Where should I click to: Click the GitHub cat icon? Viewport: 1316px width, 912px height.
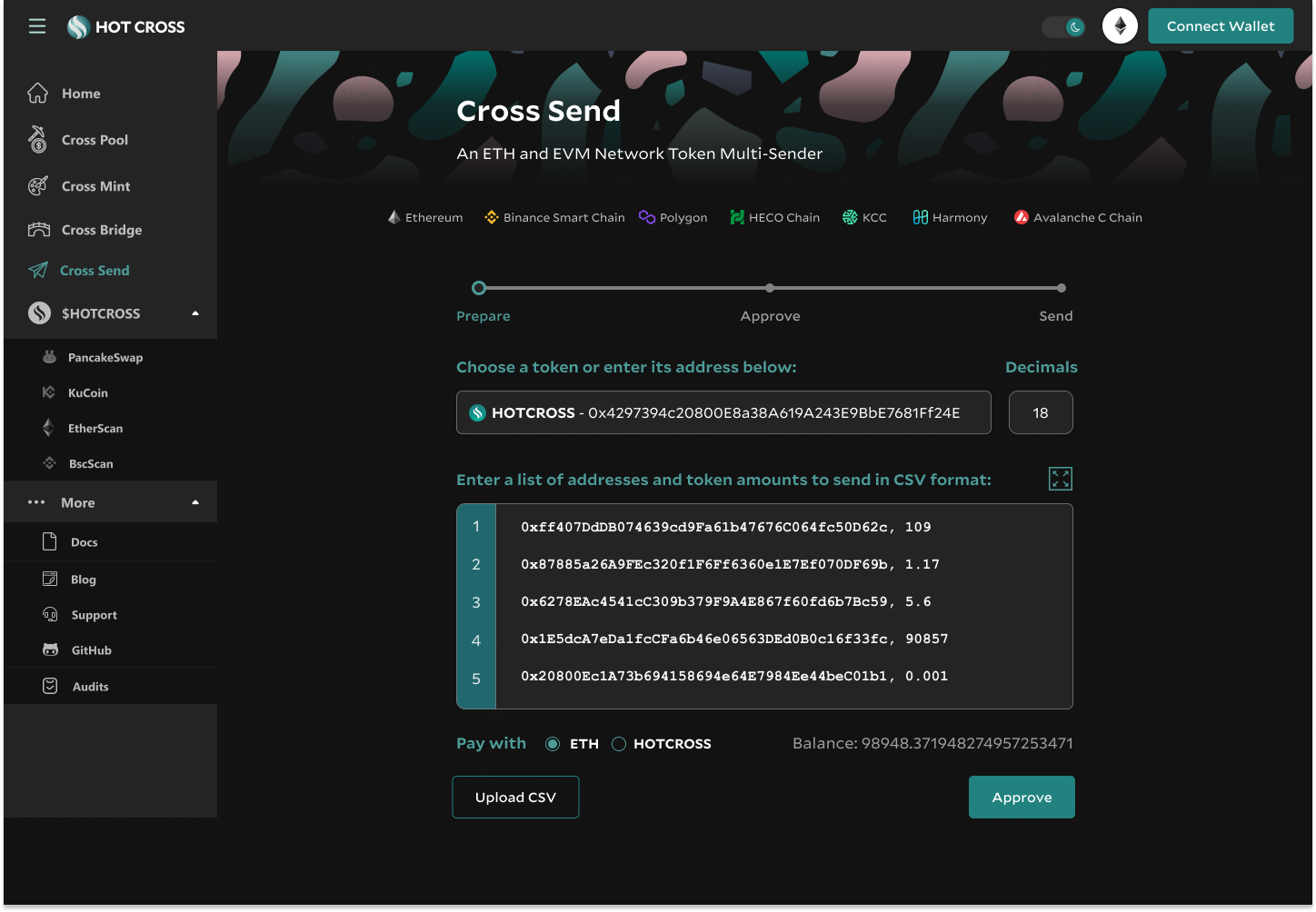(51, 650)
